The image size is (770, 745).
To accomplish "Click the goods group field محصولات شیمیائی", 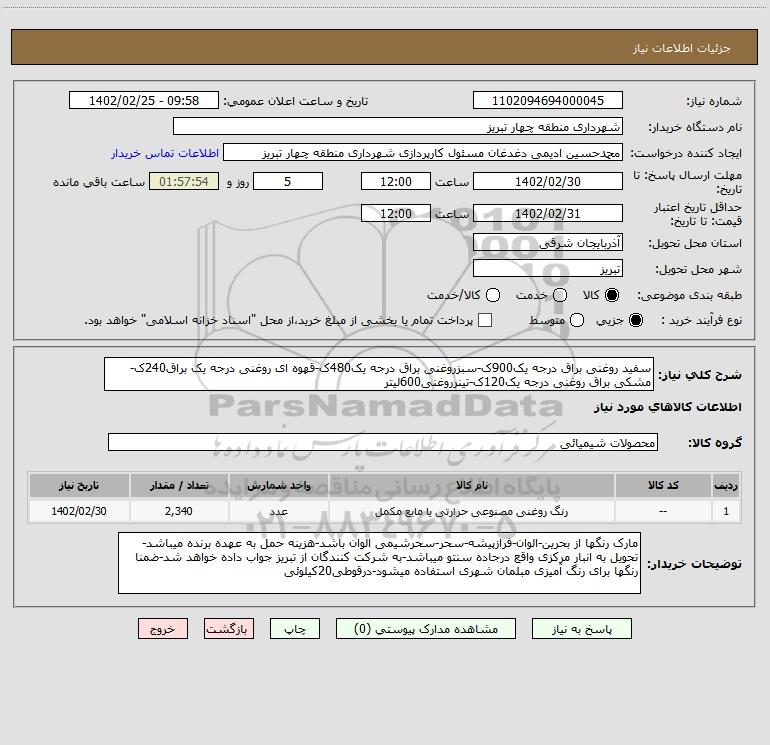I will pyautogui.click(x=383, y=442).
